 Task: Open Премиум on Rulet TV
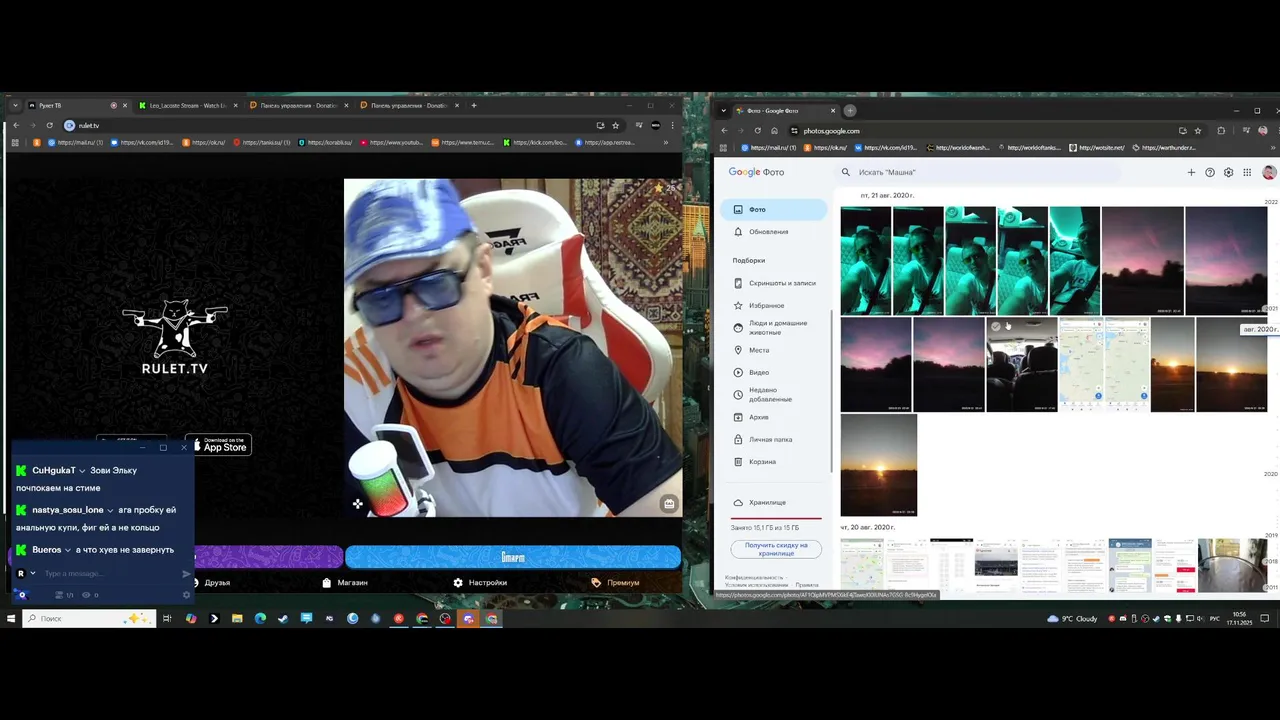pos(615,582)
